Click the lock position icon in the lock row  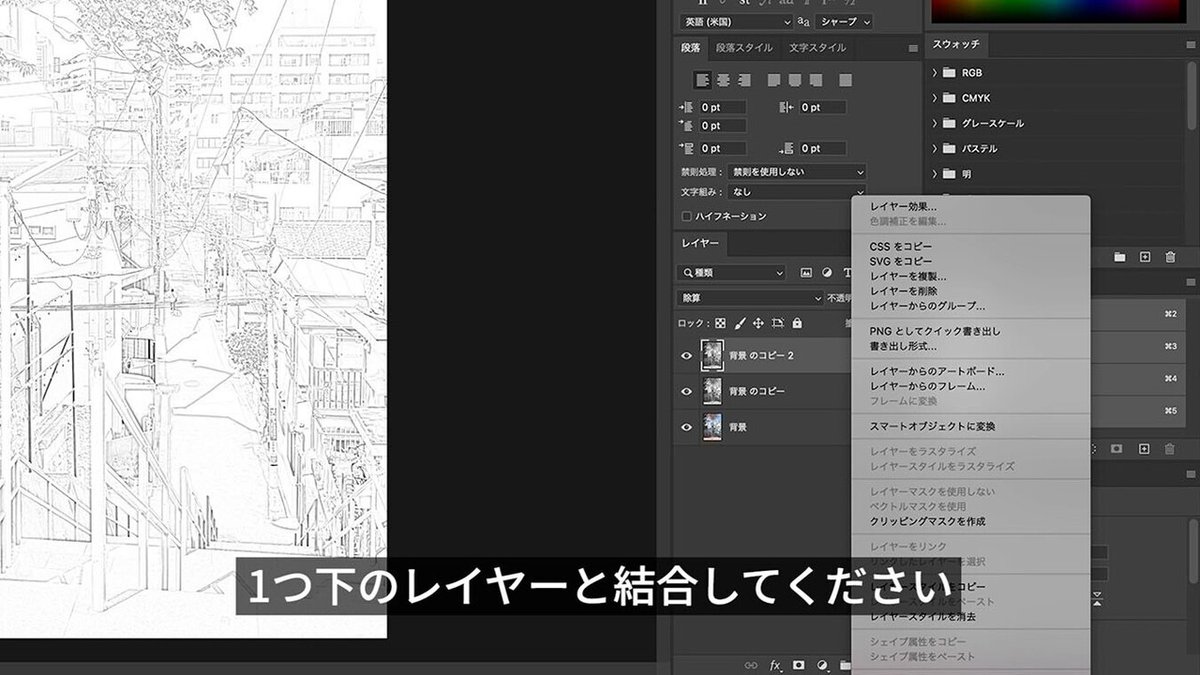[758, 323]
